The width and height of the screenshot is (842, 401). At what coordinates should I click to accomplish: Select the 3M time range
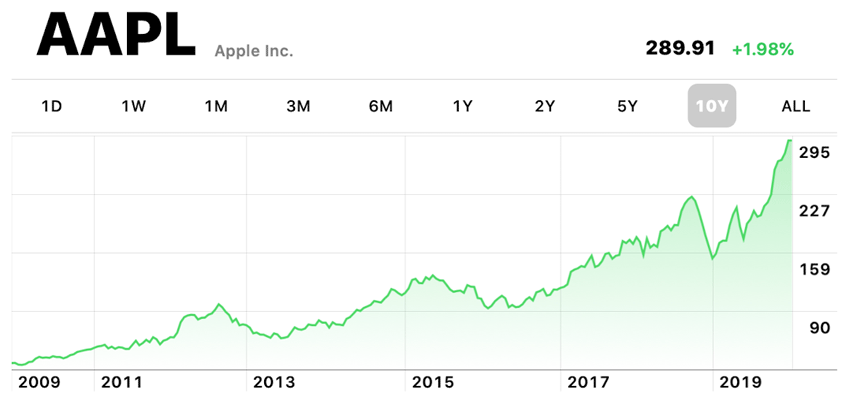tap(298, 106)
